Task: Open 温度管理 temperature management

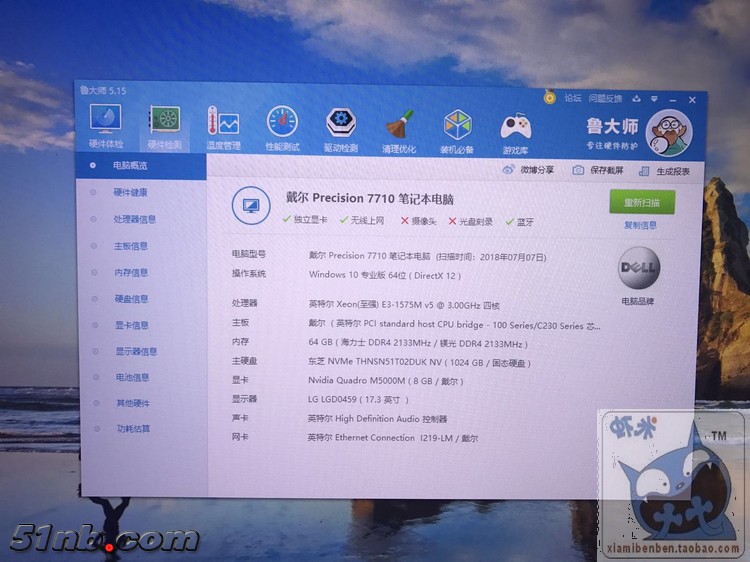Action: (223, 127)
